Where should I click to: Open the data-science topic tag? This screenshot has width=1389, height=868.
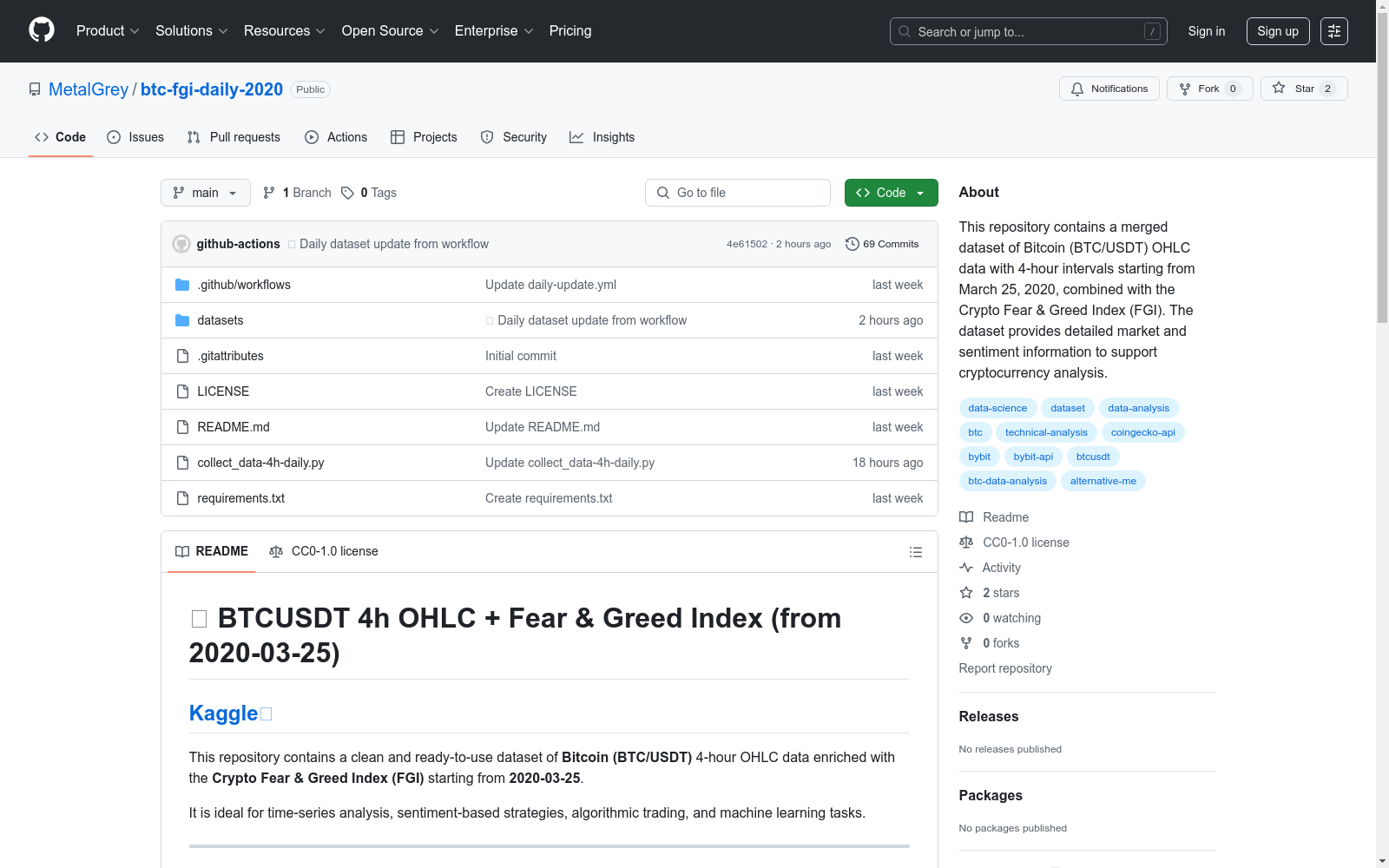click(x=997, y=408)
